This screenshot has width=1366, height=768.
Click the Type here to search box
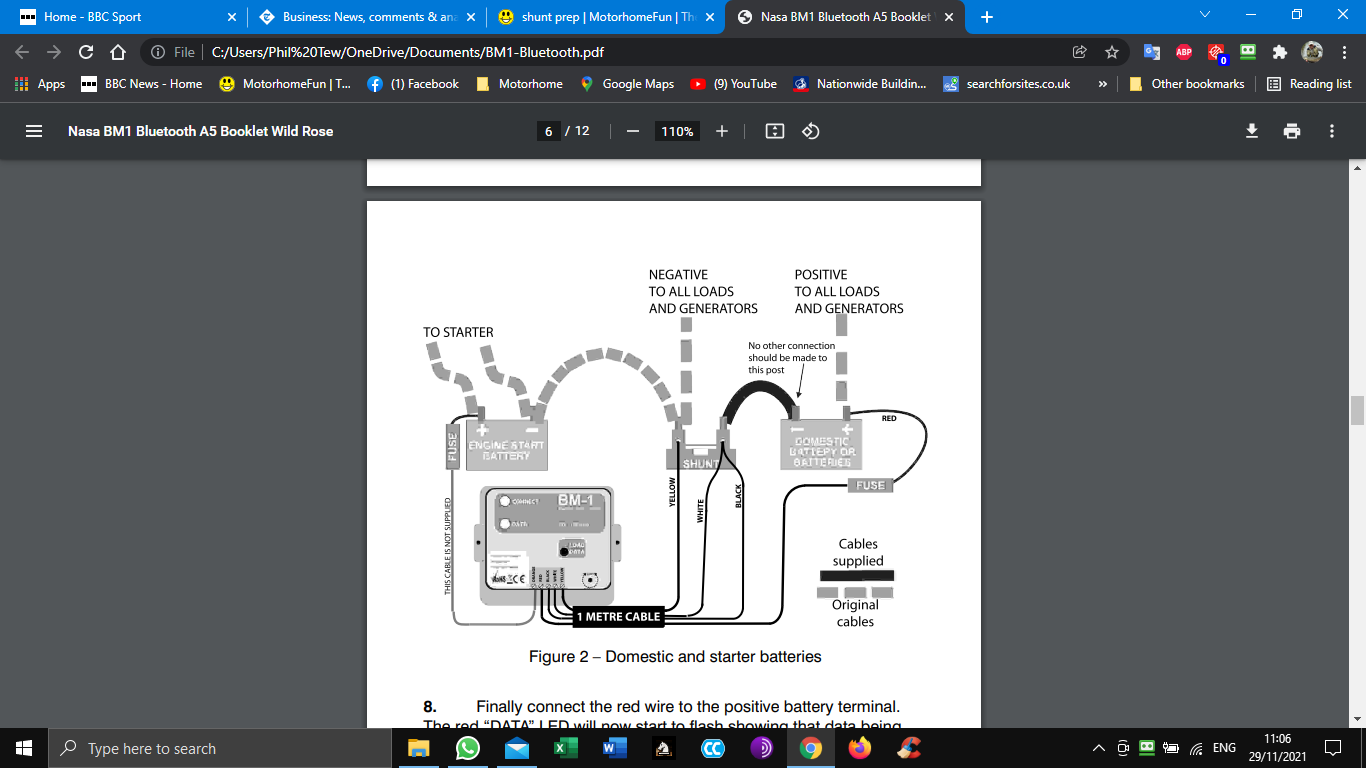point(220,748)
